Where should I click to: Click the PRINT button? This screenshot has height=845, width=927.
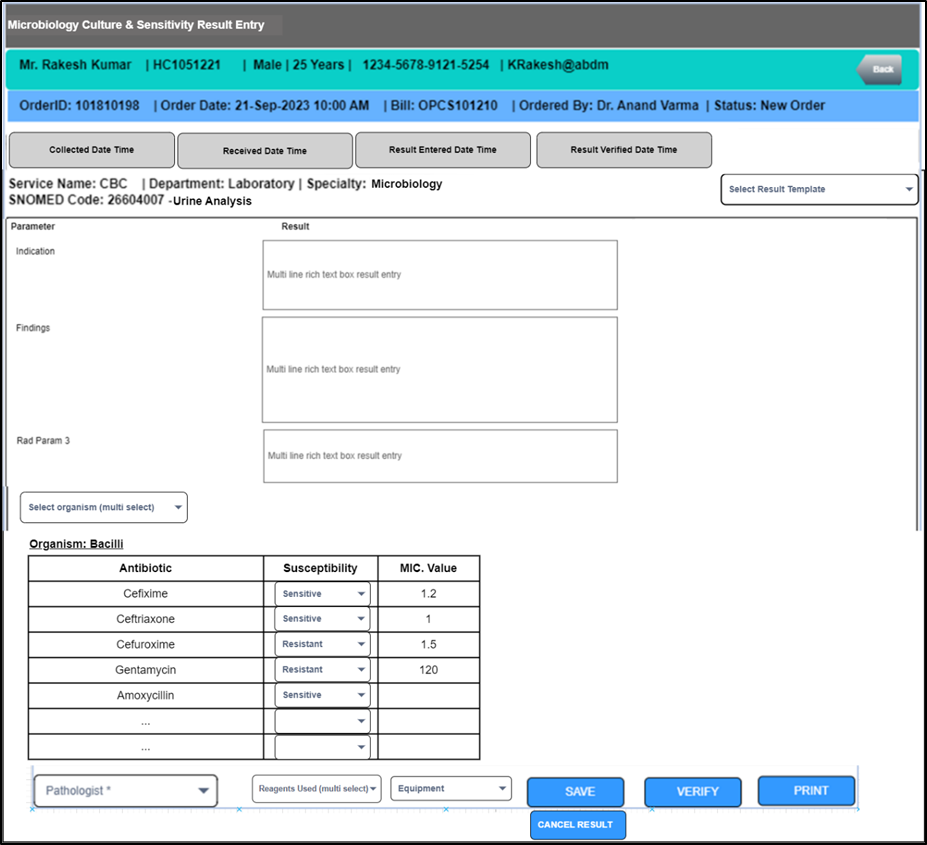806,791
